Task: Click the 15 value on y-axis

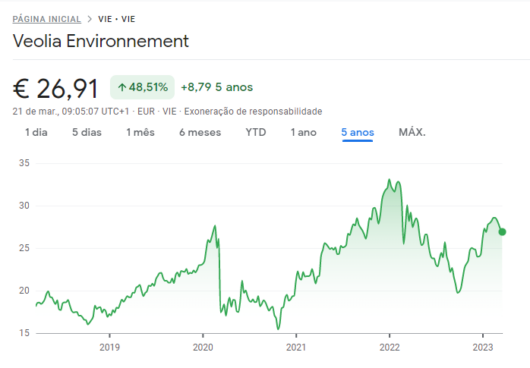Action: pyautogui.click(x=24, y=333)
